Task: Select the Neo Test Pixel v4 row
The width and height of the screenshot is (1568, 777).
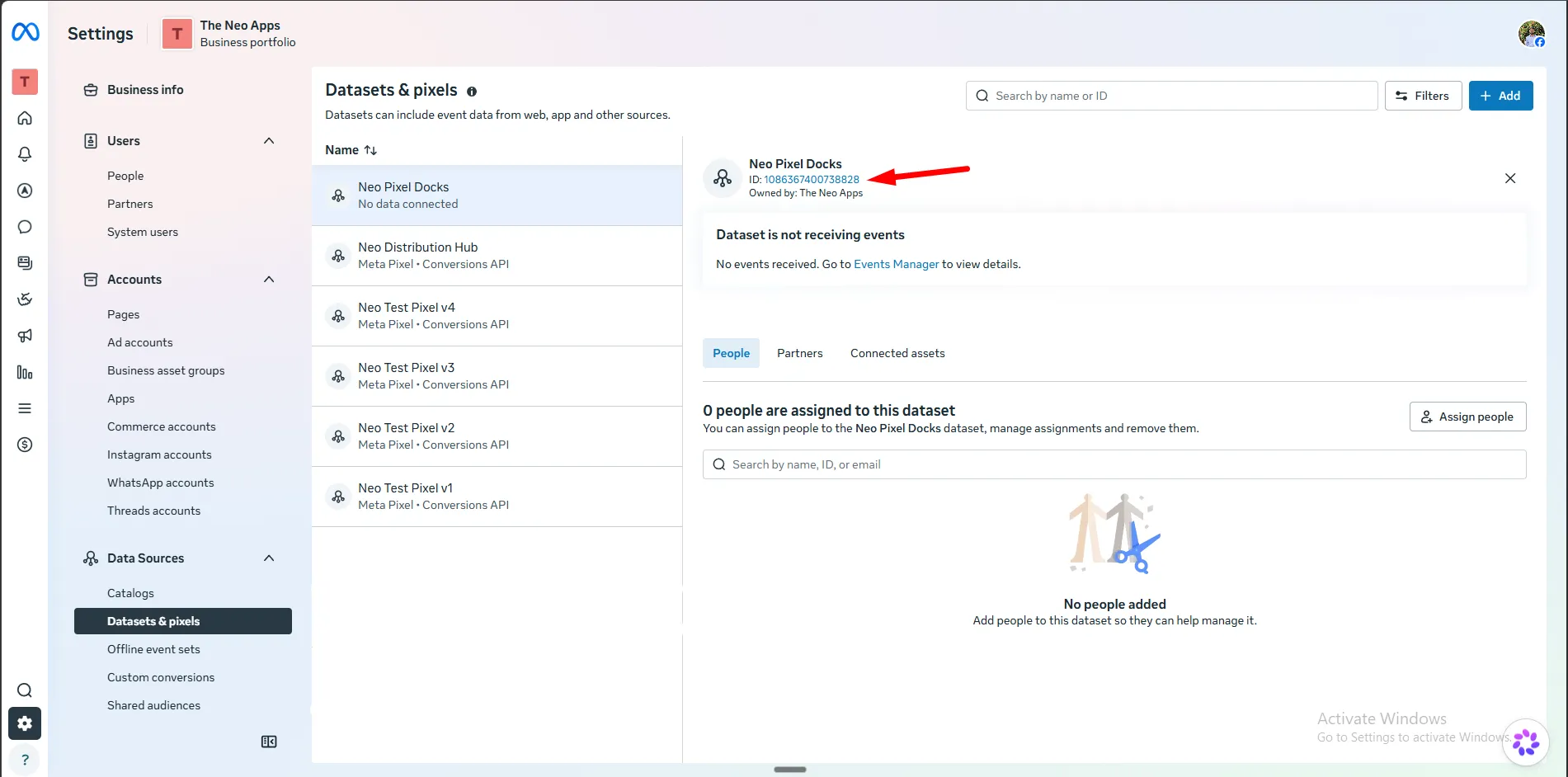Action: 497,316
